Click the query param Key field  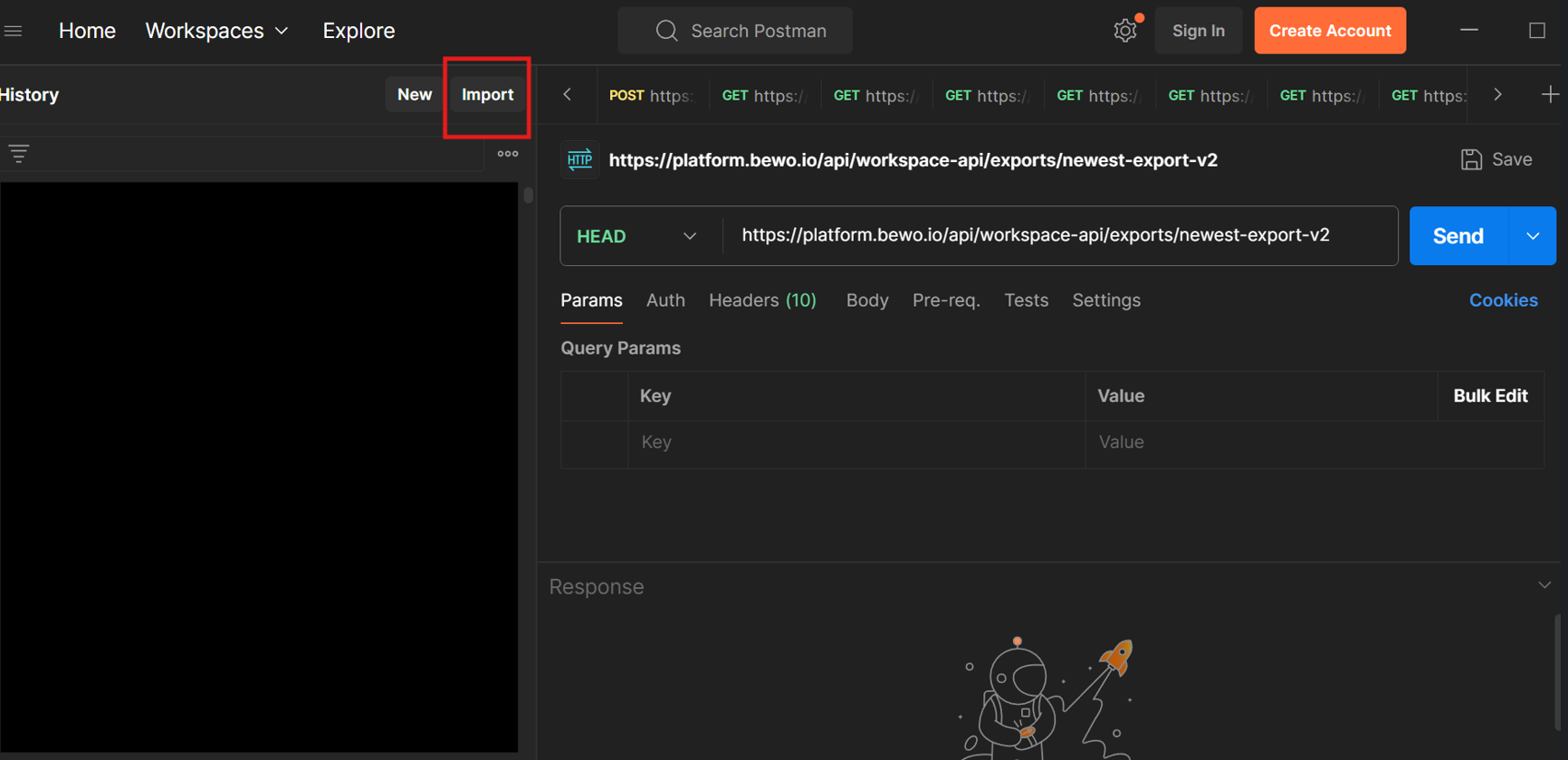(856, 442)
